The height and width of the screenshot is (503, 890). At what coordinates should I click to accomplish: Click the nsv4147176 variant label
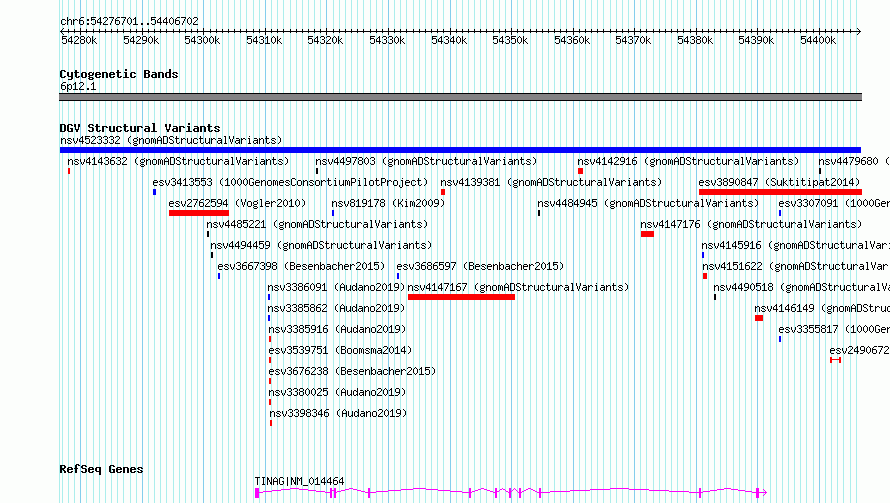pos(751,224)
